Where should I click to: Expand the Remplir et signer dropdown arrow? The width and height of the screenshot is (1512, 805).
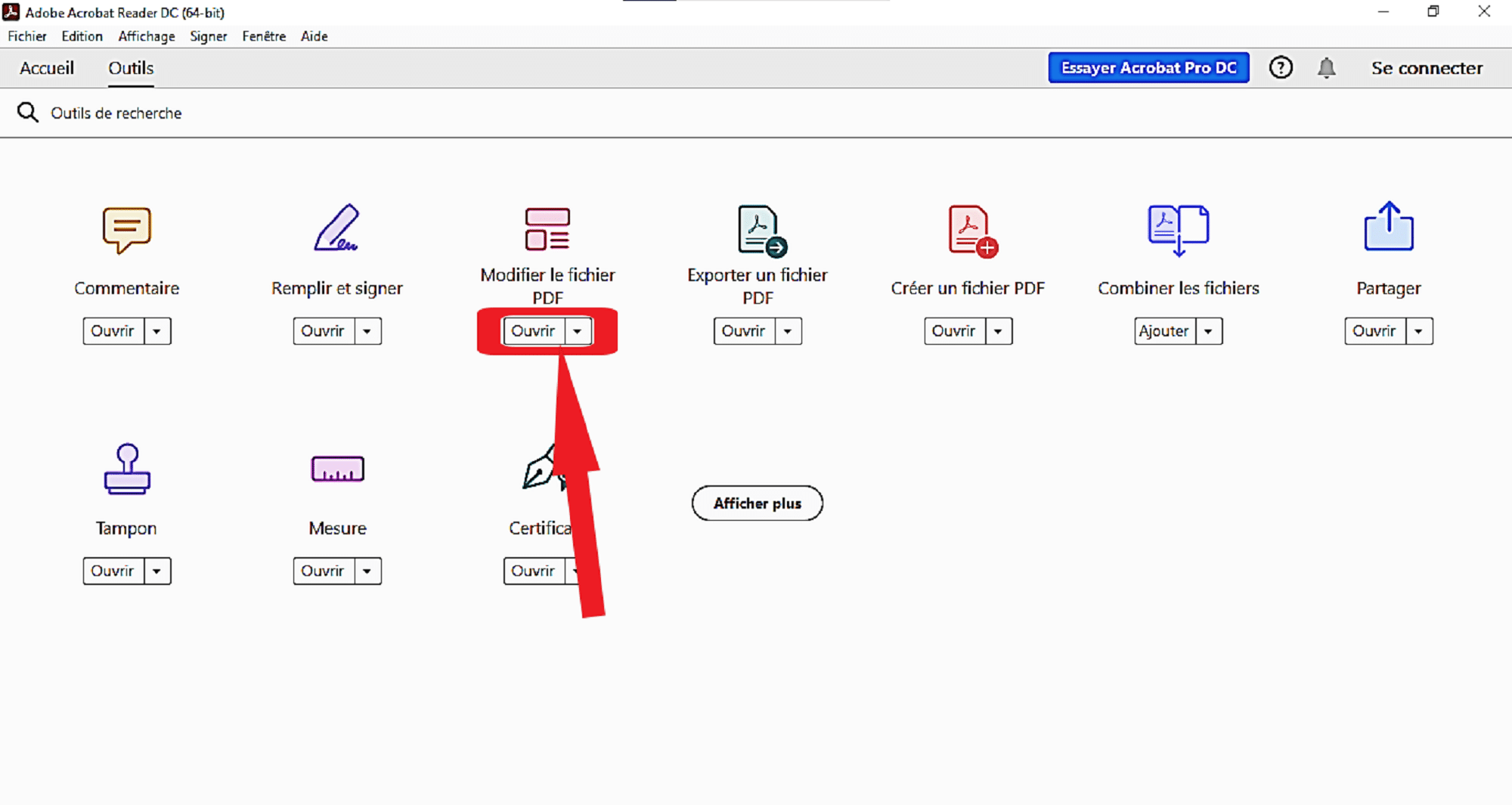coord(367,331)
